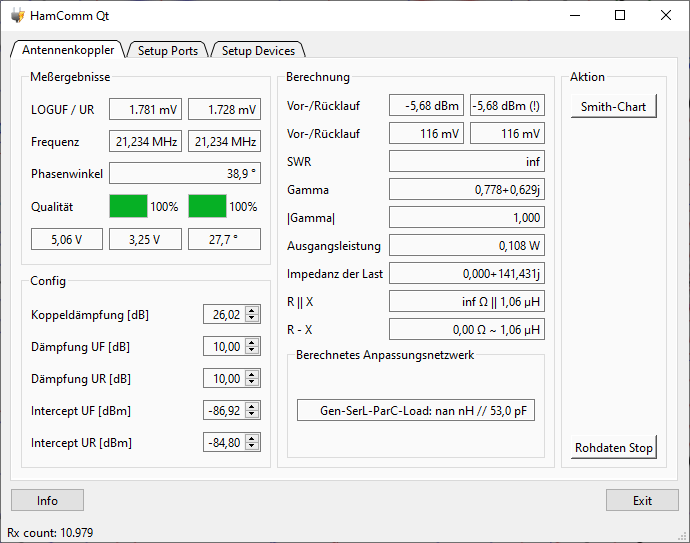Click the Impedanz der Last field
This screenshot has width=690, height=543.
click(467, 273)
